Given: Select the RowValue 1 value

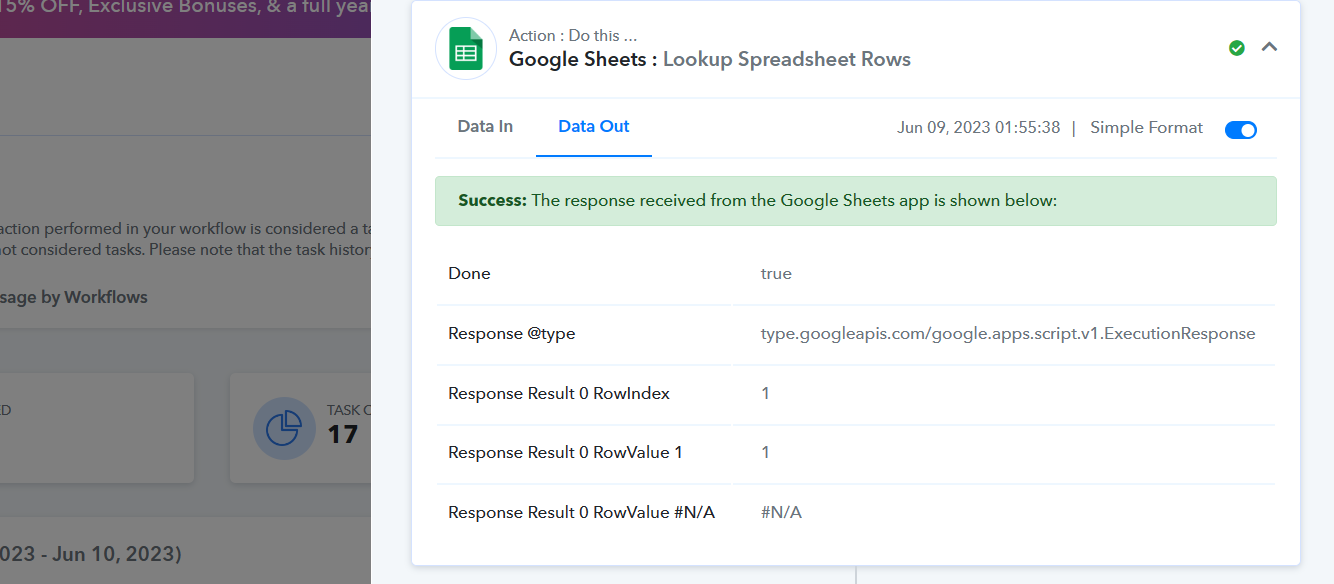Looking at the screenshot, I should point(766,453).
